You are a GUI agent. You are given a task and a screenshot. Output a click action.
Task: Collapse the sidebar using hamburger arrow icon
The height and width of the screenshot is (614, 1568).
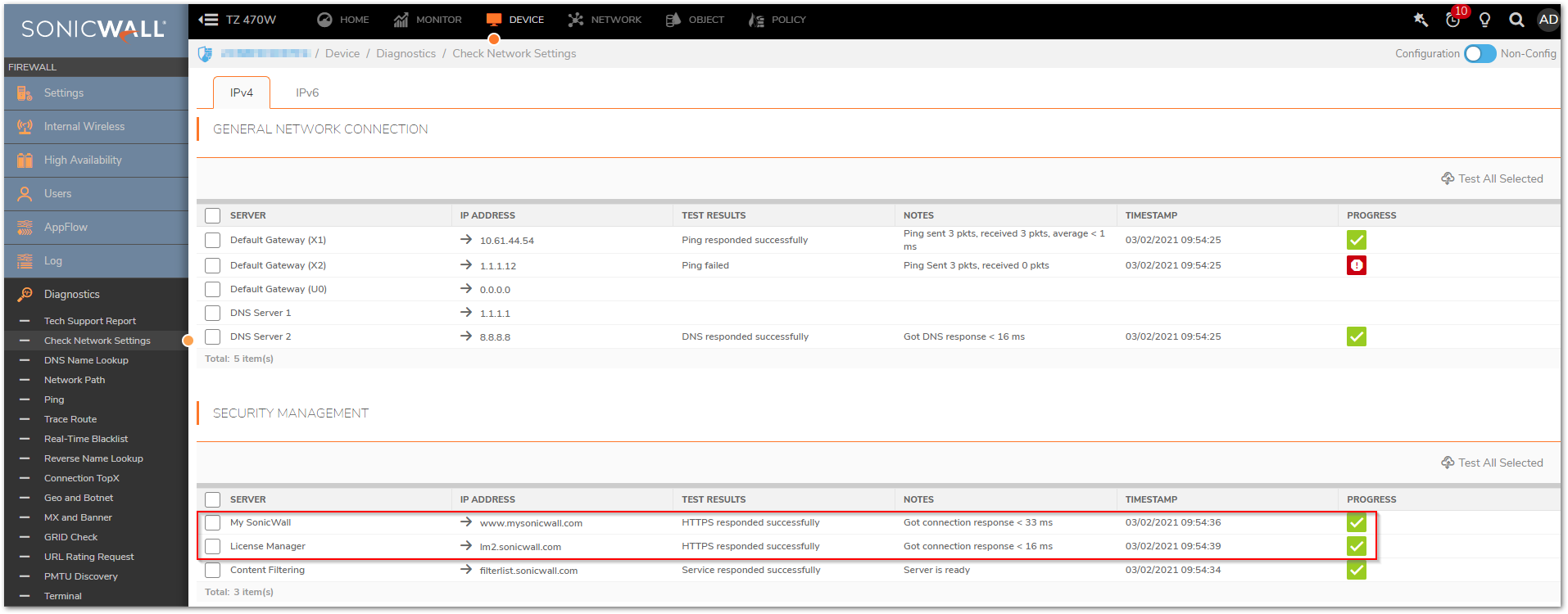click(x=208, y=20)
